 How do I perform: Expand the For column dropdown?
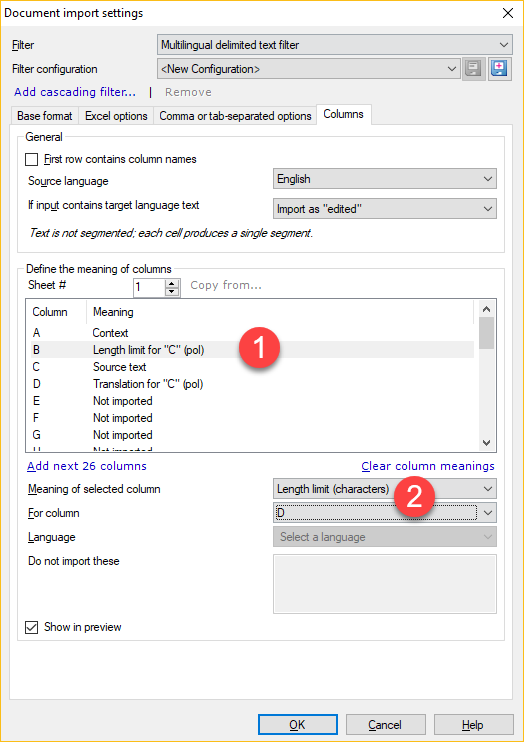point(385,512)
